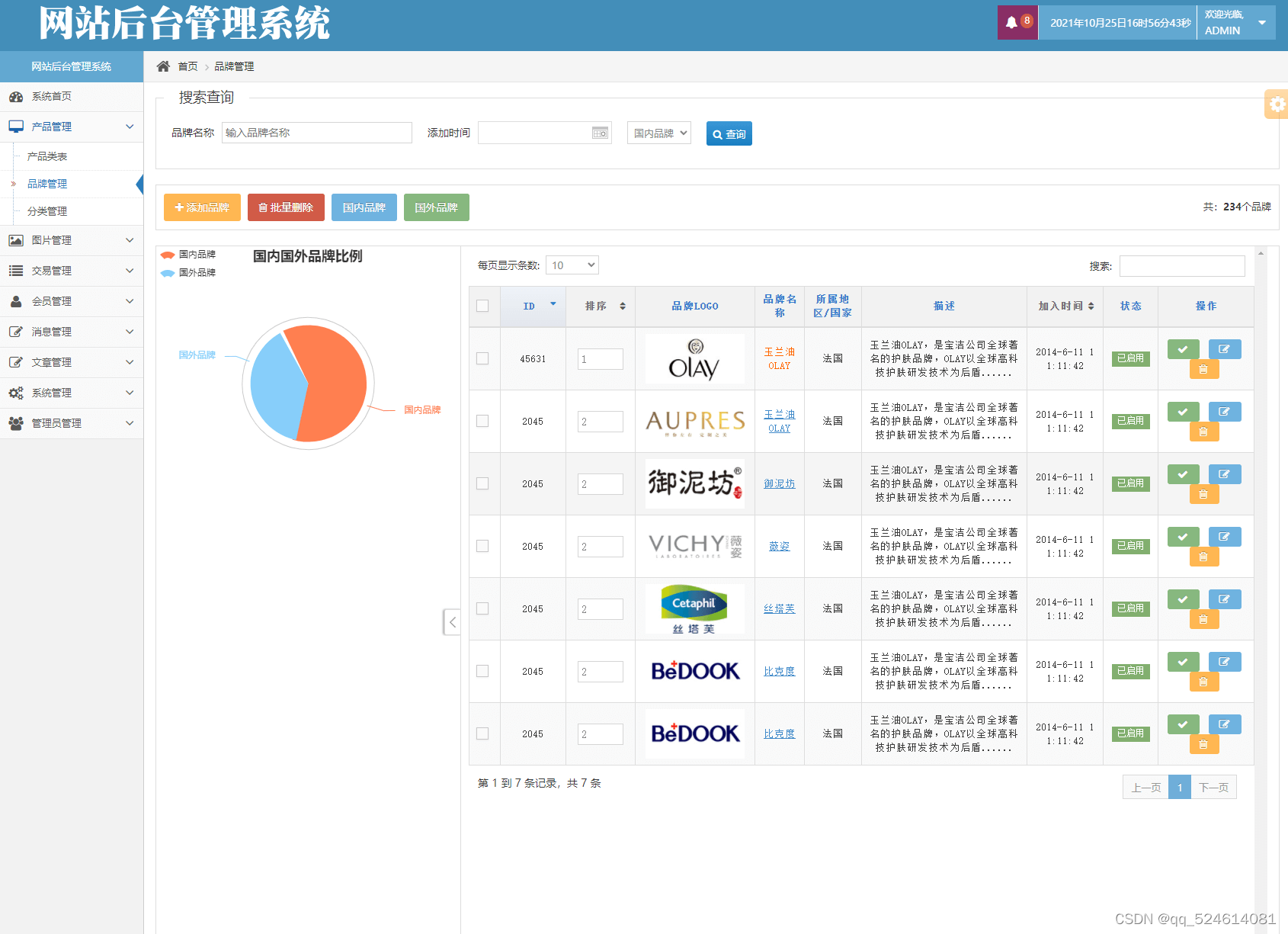Toggle 国外品牌 legend in pie chart
1288x934 pixels.
tap(188, 273)
